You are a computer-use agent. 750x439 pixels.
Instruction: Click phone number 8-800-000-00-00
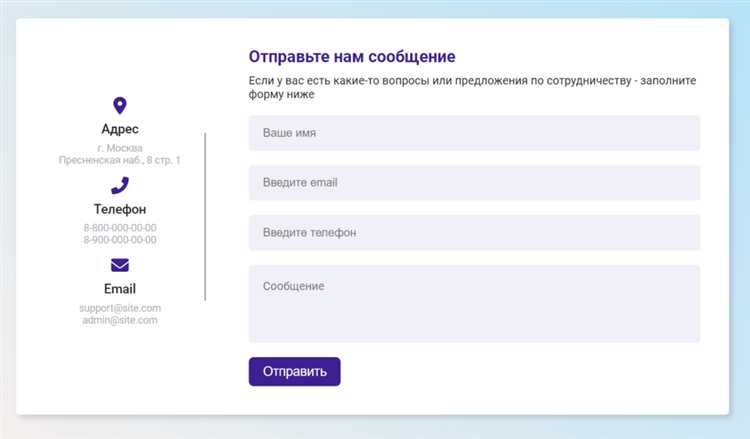(x=120, y=228)
